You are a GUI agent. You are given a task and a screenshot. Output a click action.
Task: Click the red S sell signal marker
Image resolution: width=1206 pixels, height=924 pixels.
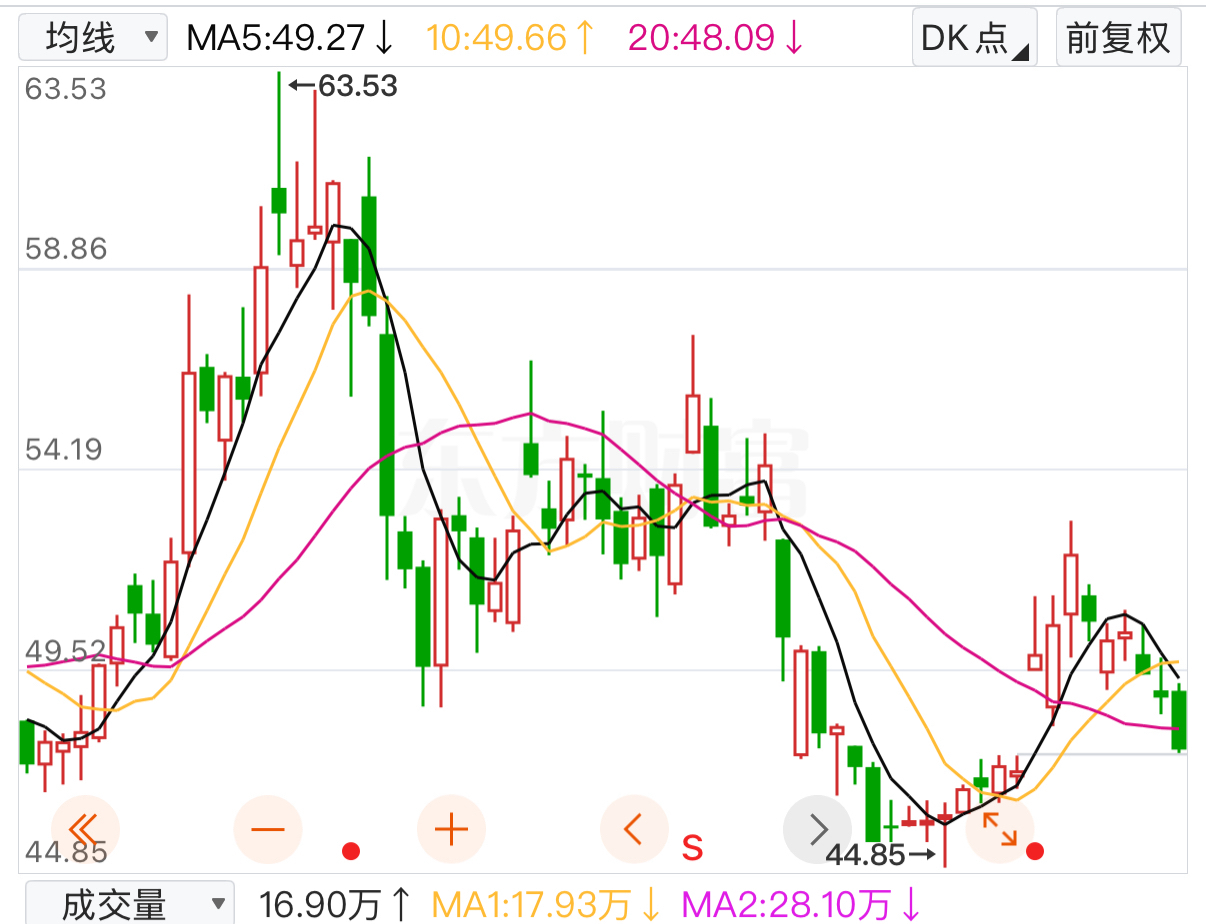[692, 848]
